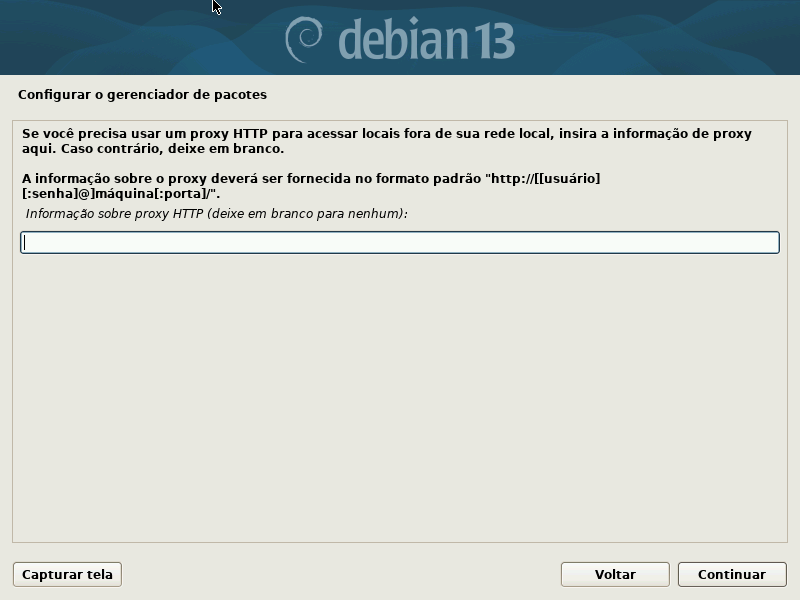
Task: Select the "Configurar o gerenciador de pacotes" heading
Action: (x=142, y=95)
